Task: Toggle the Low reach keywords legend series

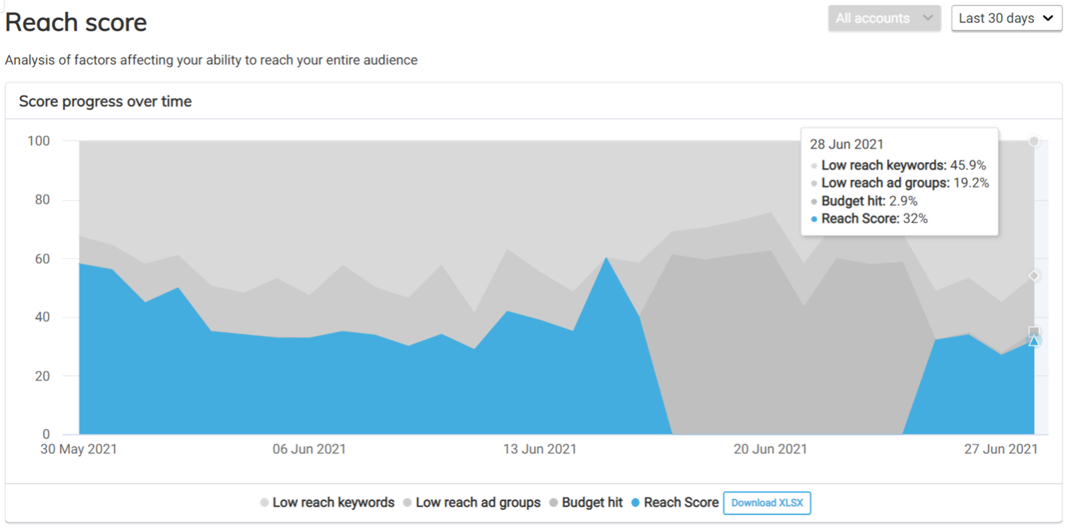Action: tap(327, 503)
